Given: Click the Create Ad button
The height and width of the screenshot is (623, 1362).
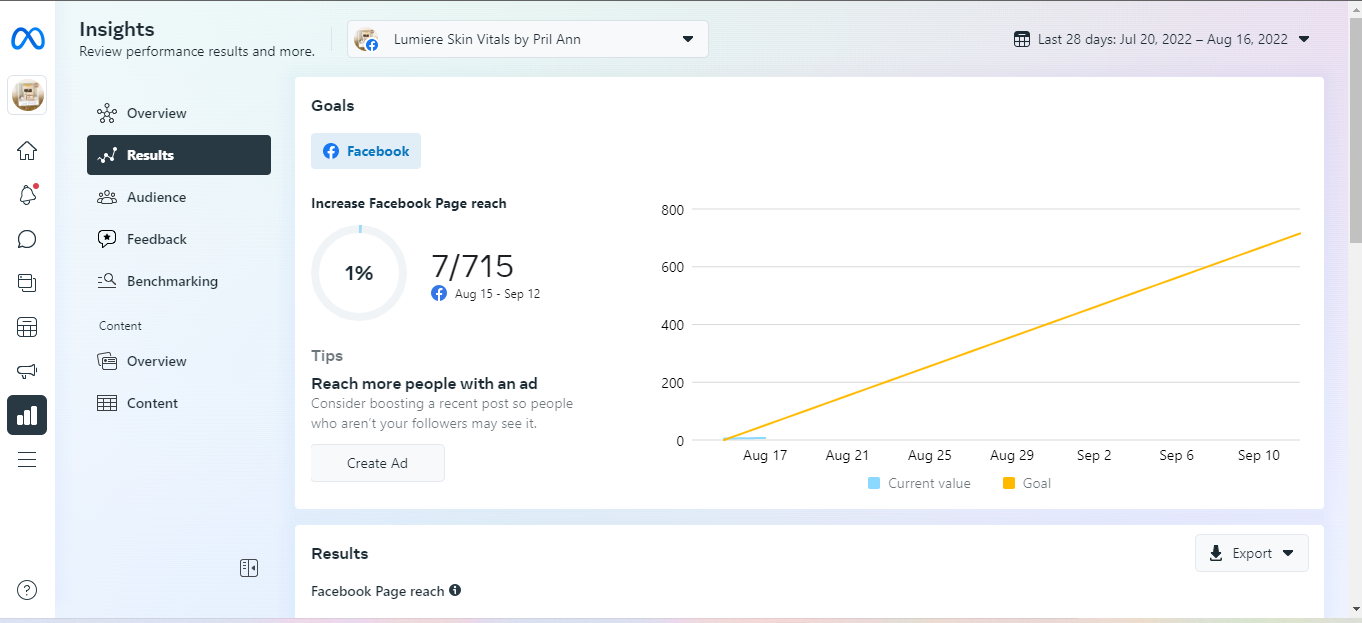Looking at the screenshot, I should click(377, 463).
